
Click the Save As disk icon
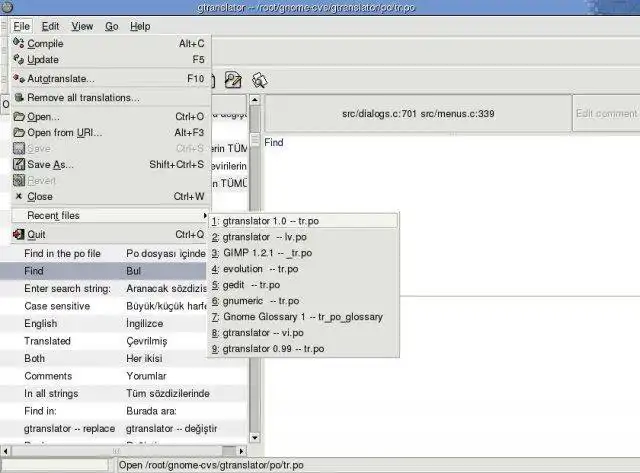pyautogui.click(x=19, y=164)
